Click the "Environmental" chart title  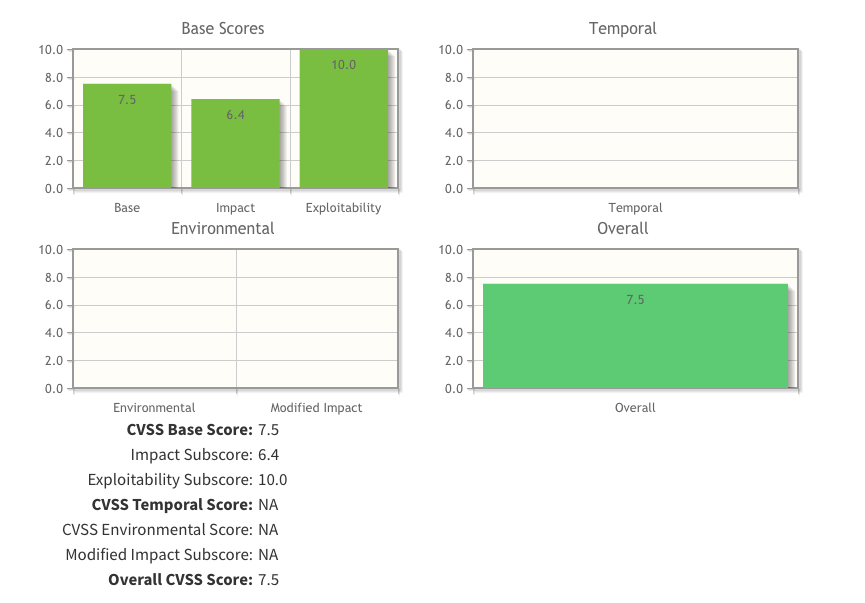click(x=223, y=228)
